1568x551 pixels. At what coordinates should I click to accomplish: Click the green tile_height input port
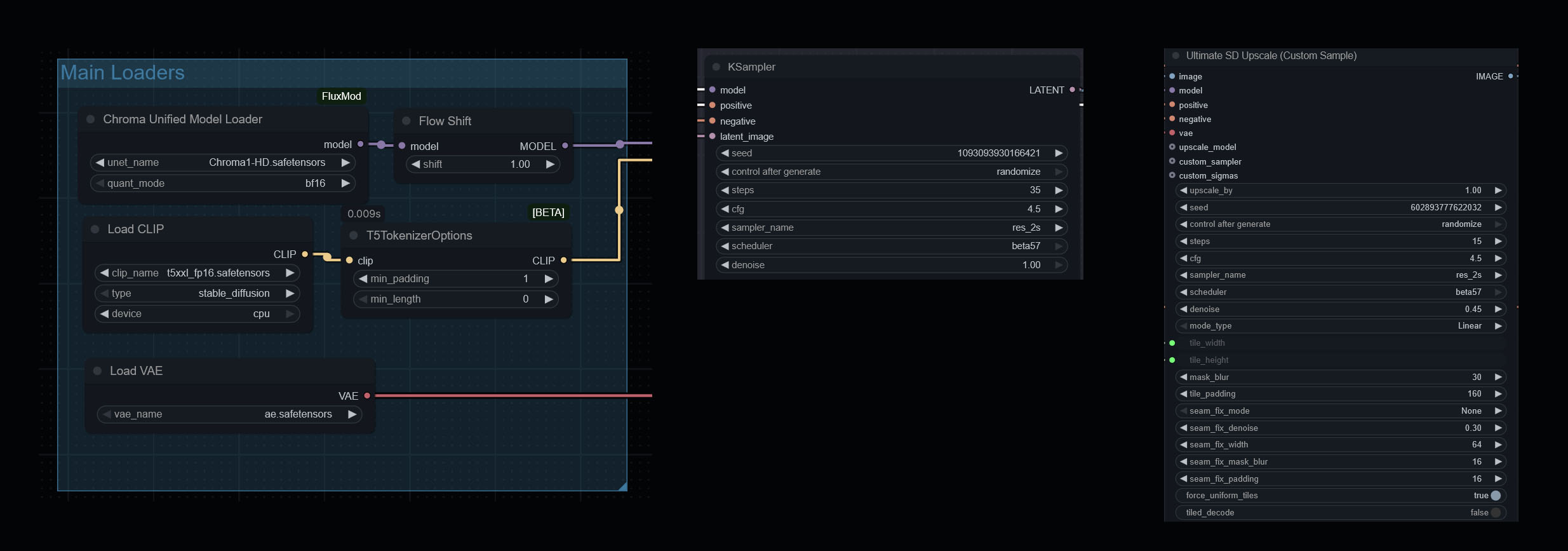(x=1172, y=360)
